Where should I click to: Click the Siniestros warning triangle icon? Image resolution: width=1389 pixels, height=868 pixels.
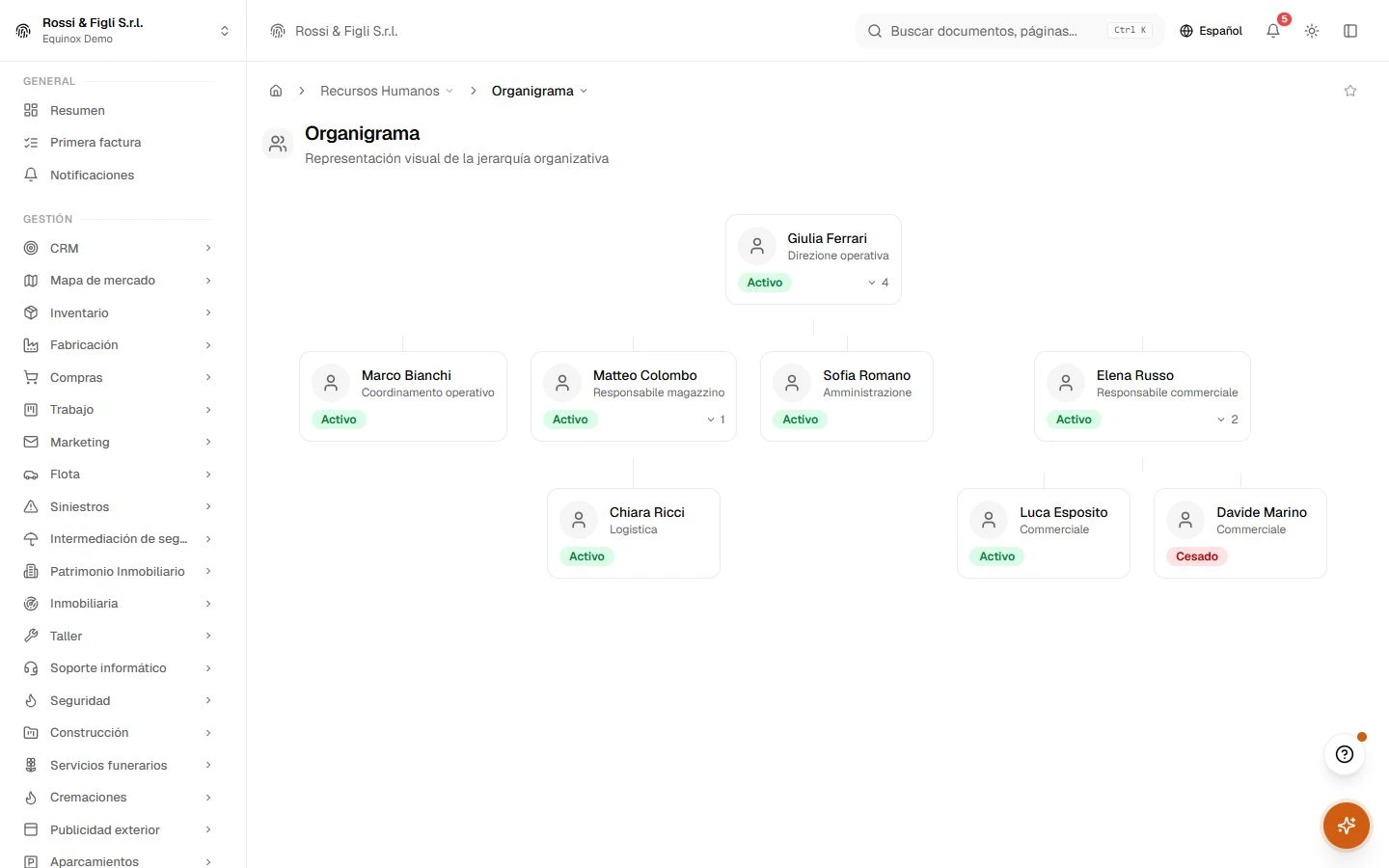click(x=31, y=506)
